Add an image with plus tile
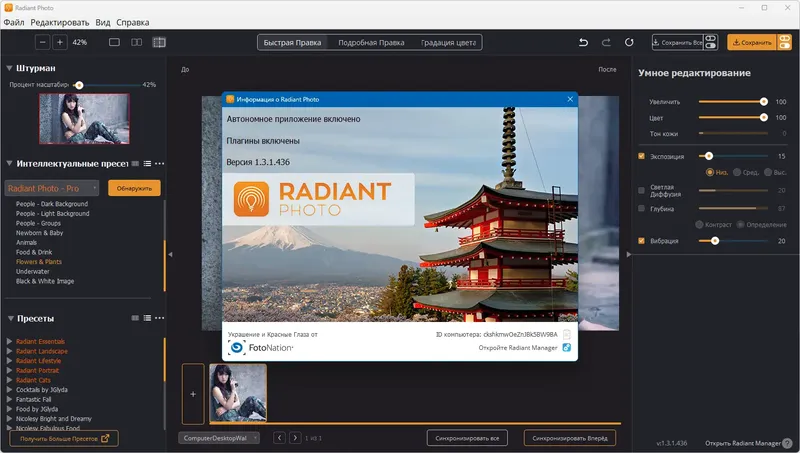 [193, 394]
